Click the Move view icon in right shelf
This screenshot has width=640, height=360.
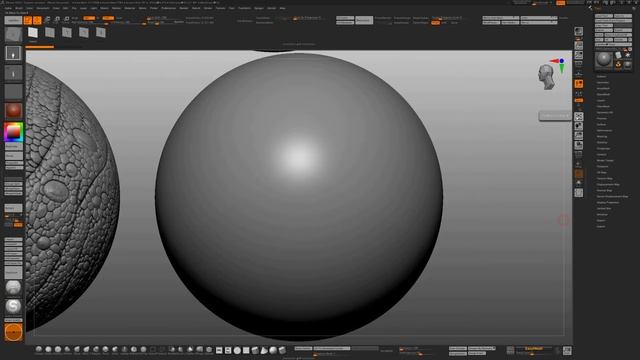click(x=578, y=126)
